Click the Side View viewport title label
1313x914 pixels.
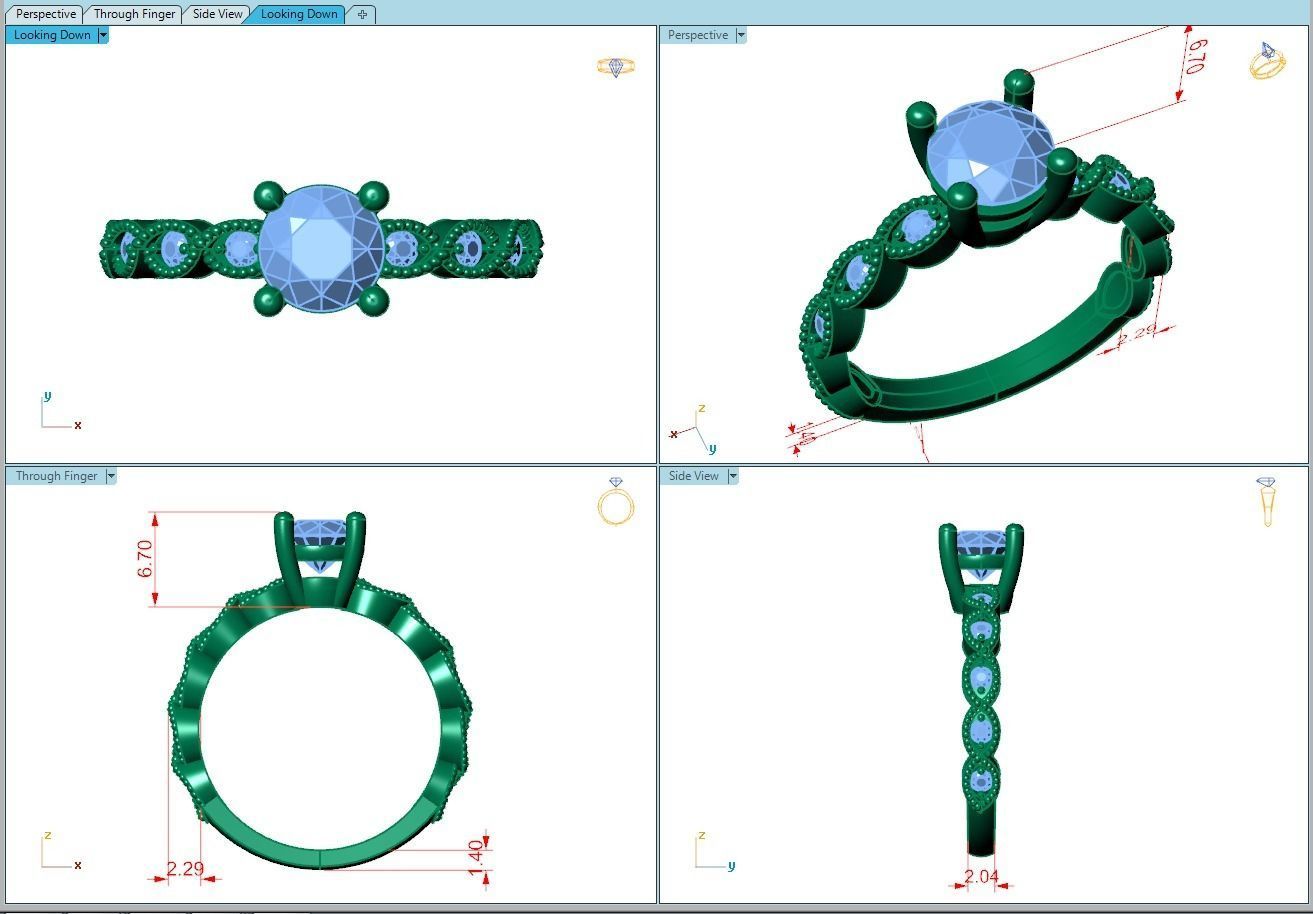point(694,476)
